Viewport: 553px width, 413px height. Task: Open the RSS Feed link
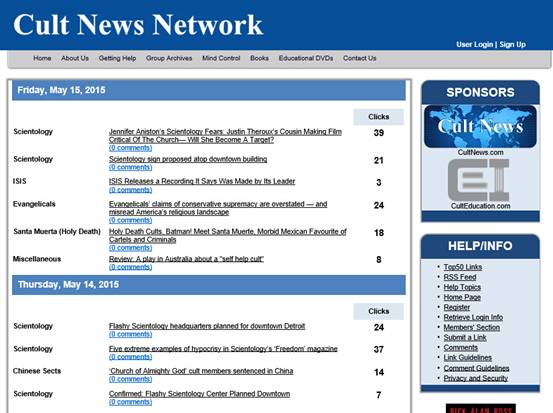[460, 277]
